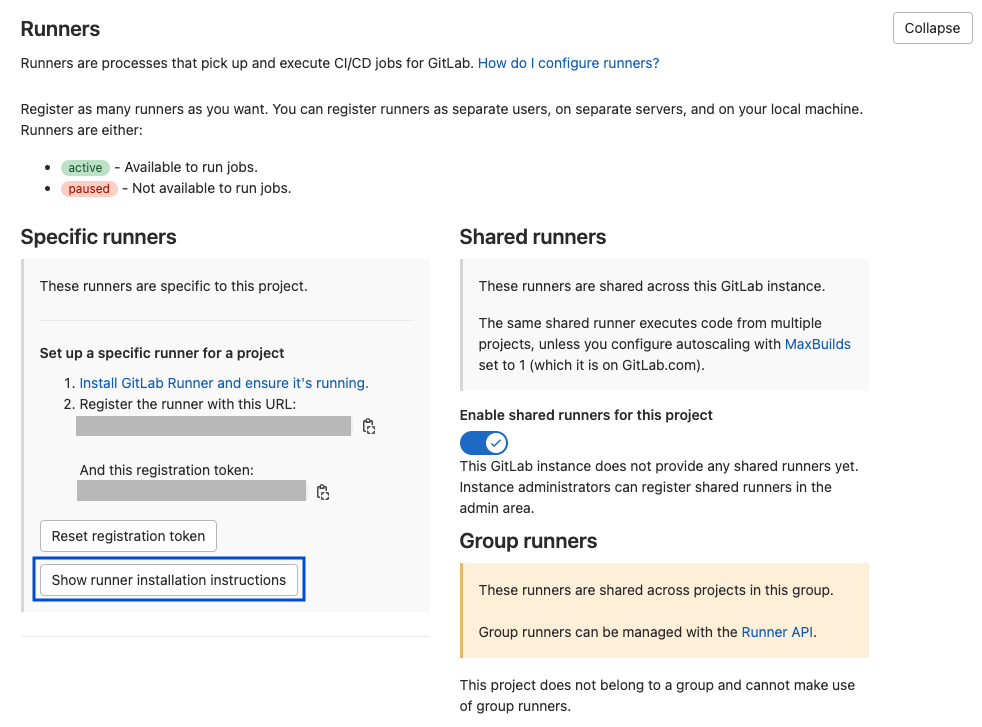982x727 pixels.
Task: Click Set up a specific runner text
Action: (x=162, y=353)
